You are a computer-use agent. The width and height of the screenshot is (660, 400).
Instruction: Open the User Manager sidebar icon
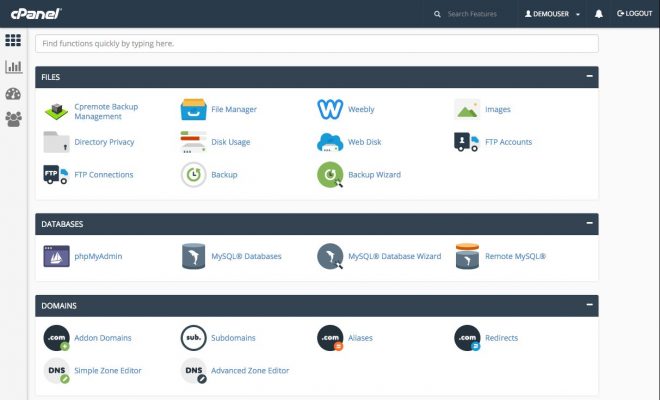[x=13, y=119]
